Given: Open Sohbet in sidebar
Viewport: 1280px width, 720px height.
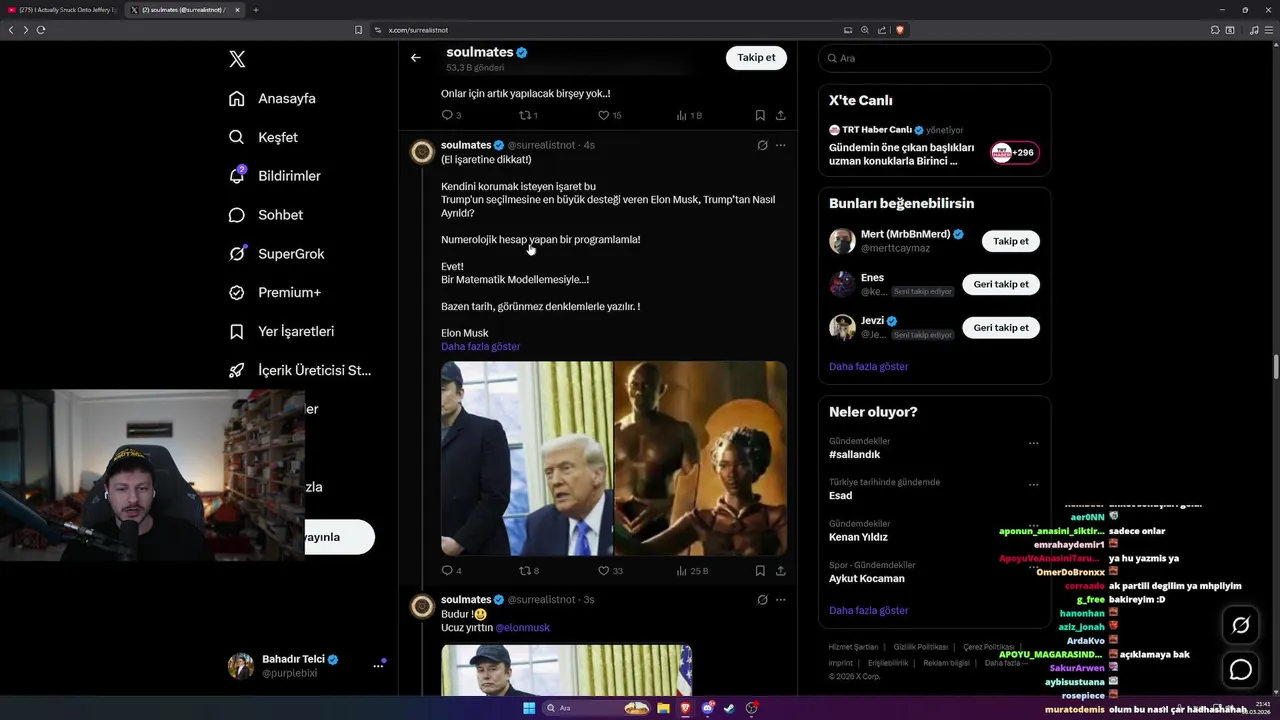Looking at the screenshot, I should tap(265, 215).
